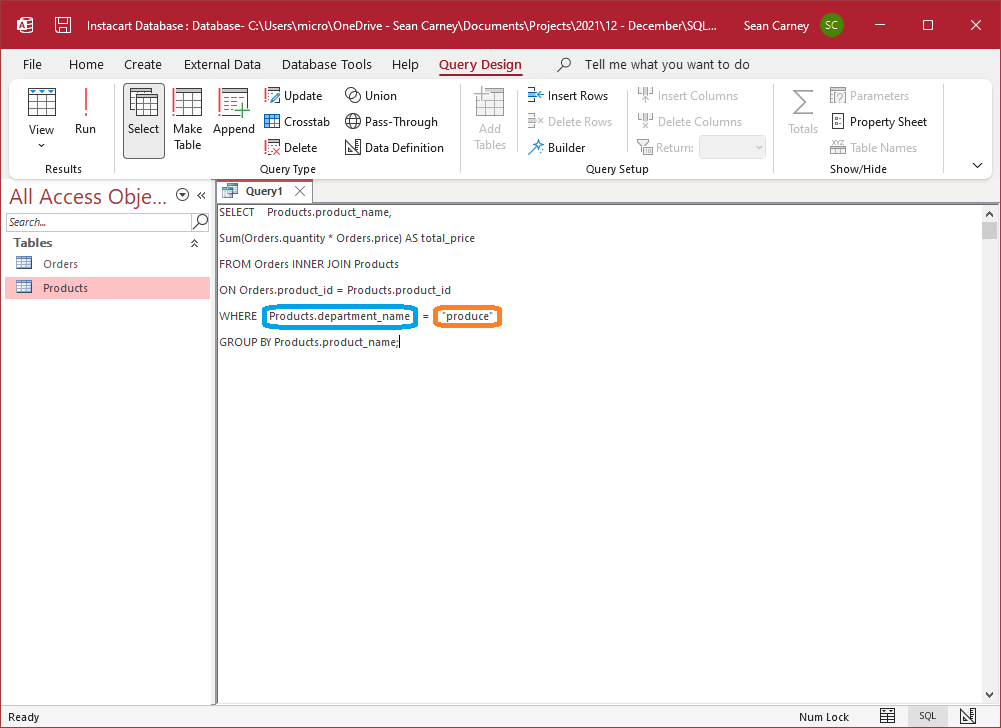Switch to Datasheet View in status bar

(x=887, y=717)
